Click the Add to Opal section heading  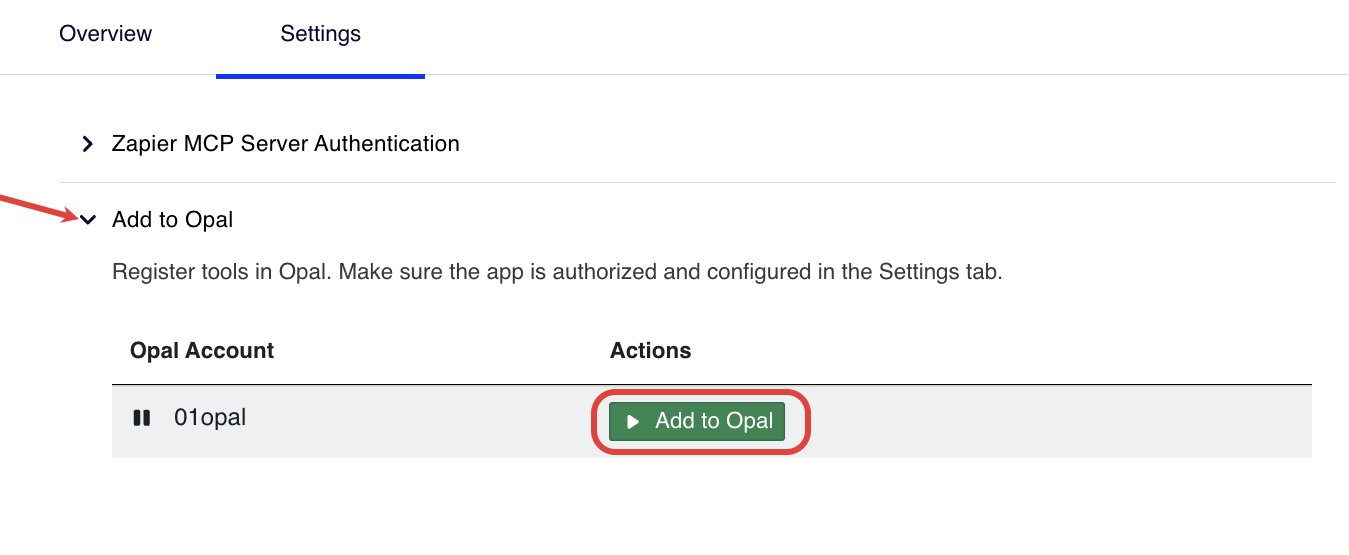point(173,220)
